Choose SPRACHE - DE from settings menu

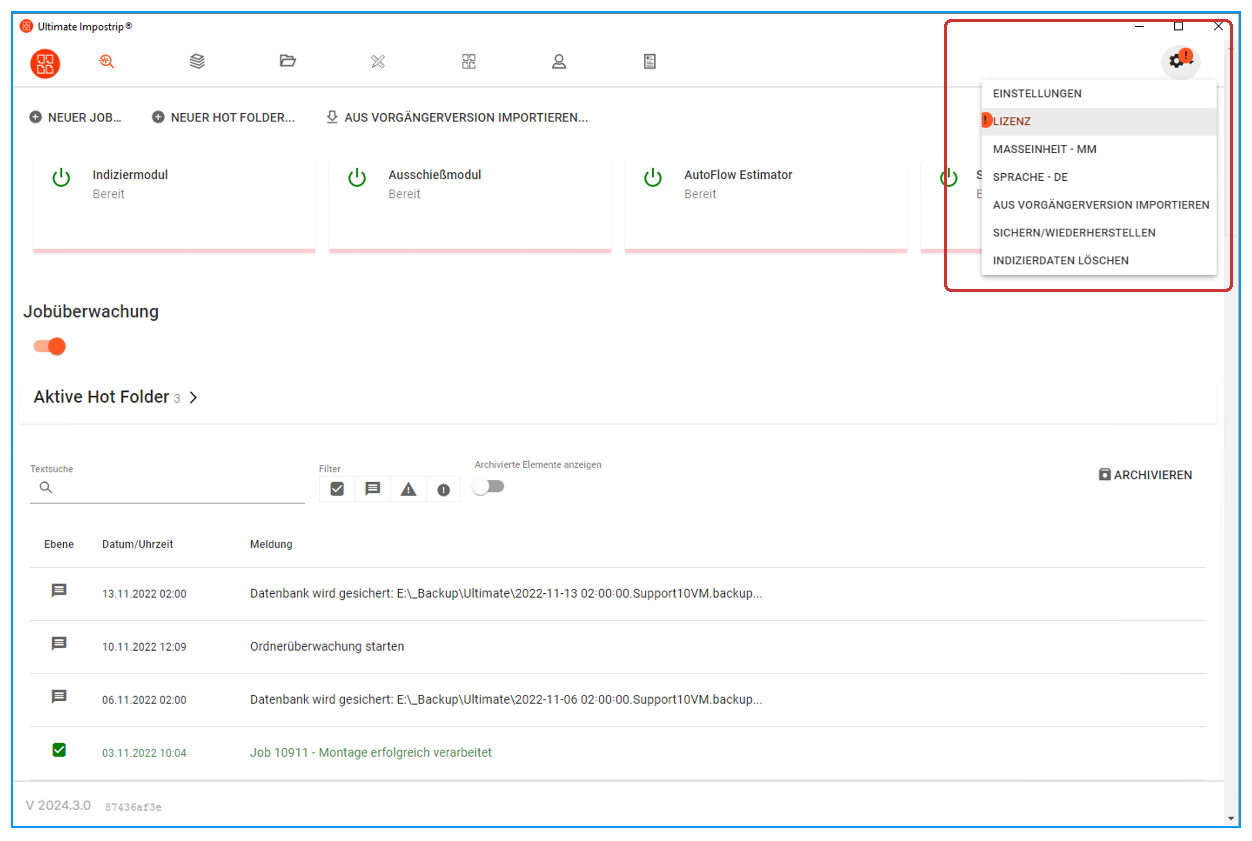(1030, 177)
